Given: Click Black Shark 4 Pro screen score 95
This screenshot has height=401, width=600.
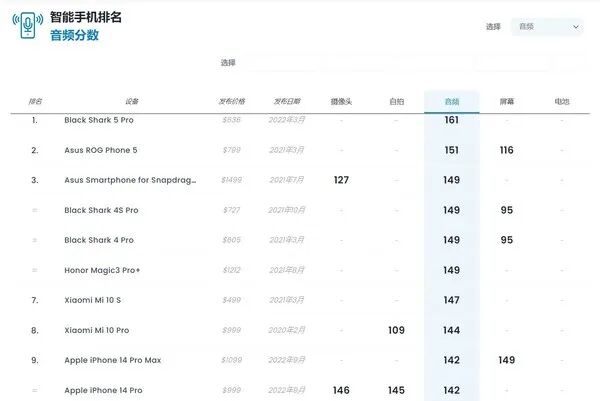Looking at the screenshot, I should 507,240.
